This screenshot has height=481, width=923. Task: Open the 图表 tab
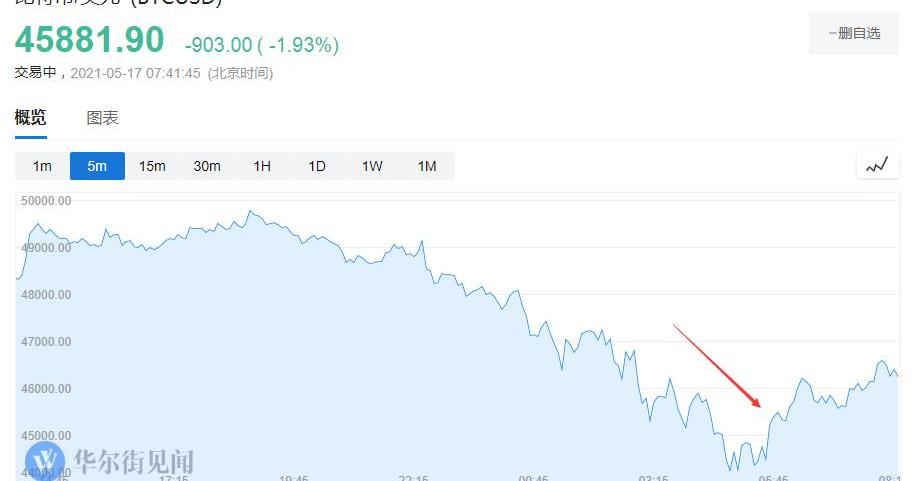click(103, 117)
